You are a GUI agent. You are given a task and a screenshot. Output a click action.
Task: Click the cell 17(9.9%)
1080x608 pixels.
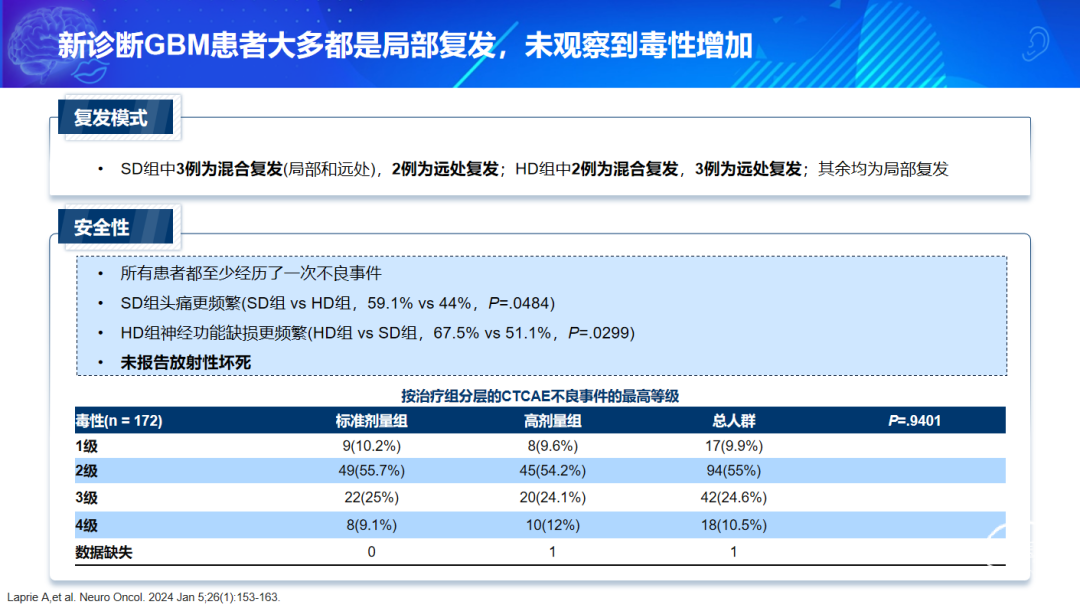pos(734,446)
